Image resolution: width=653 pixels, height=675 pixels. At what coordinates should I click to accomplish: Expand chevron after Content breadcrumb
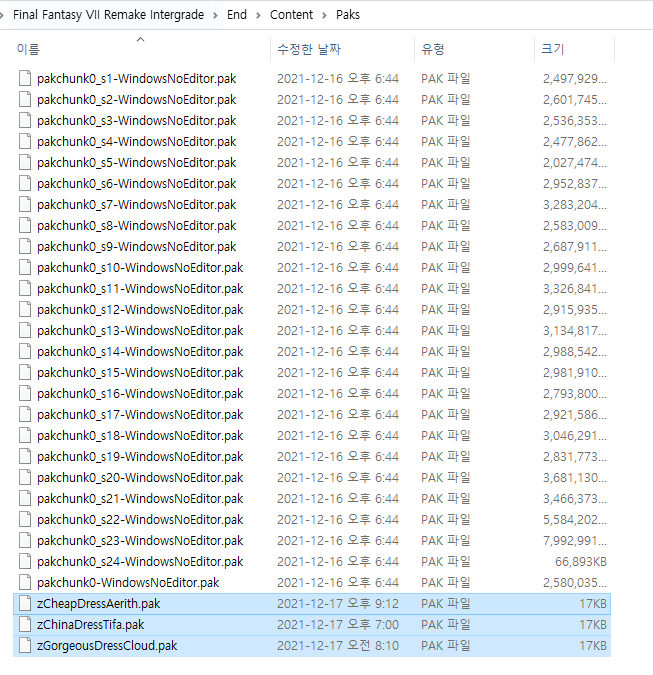point(325,15)
